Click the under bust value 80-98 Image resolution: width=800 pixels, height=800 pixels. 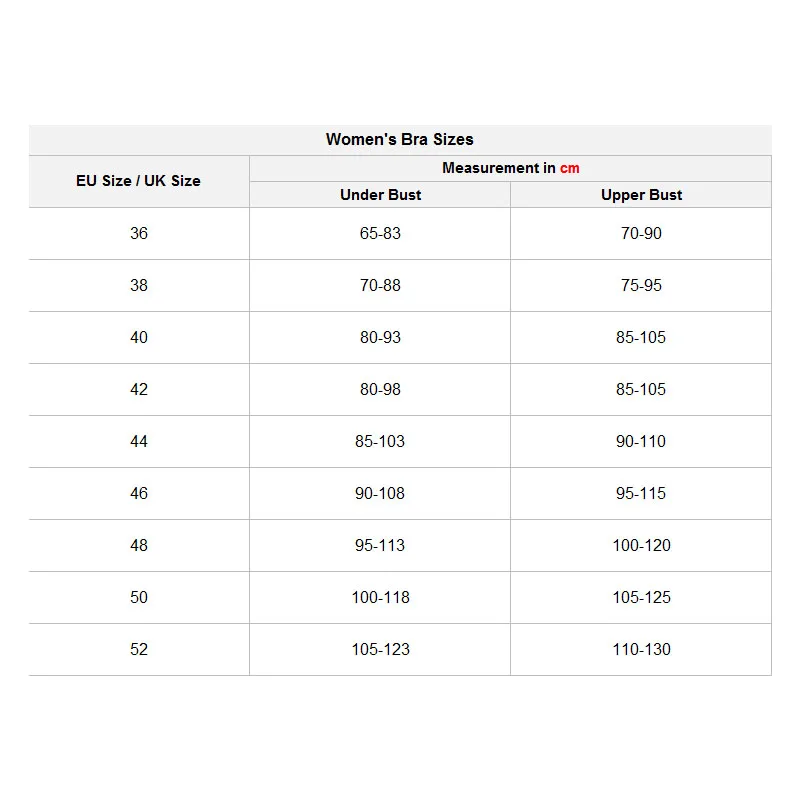pyautogui.click(x=380, y=389)
